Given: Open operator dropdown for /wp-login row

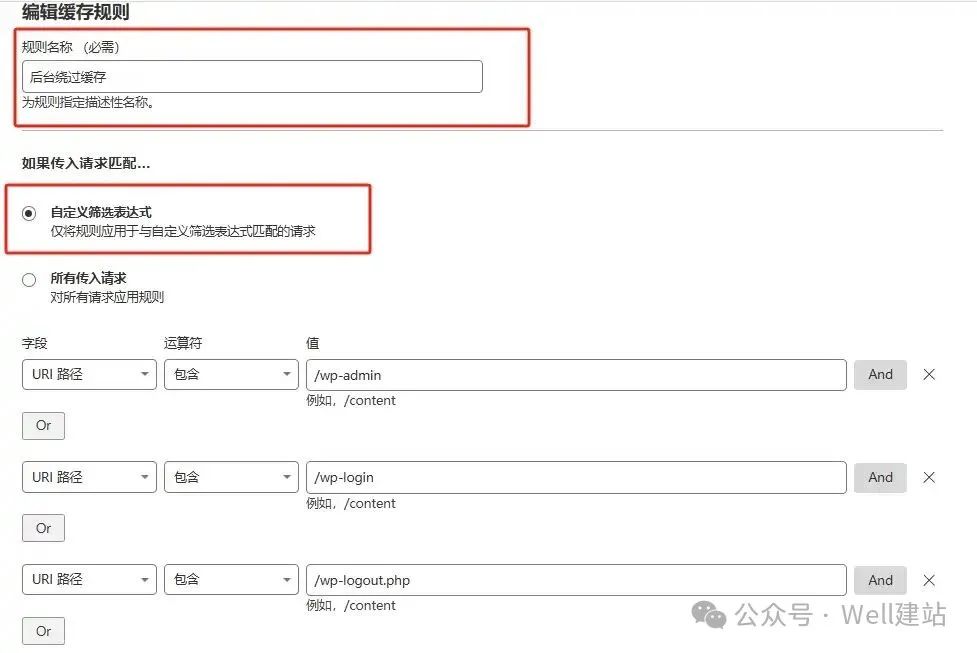Looking at the screenshot, I should tap(231, 477).
